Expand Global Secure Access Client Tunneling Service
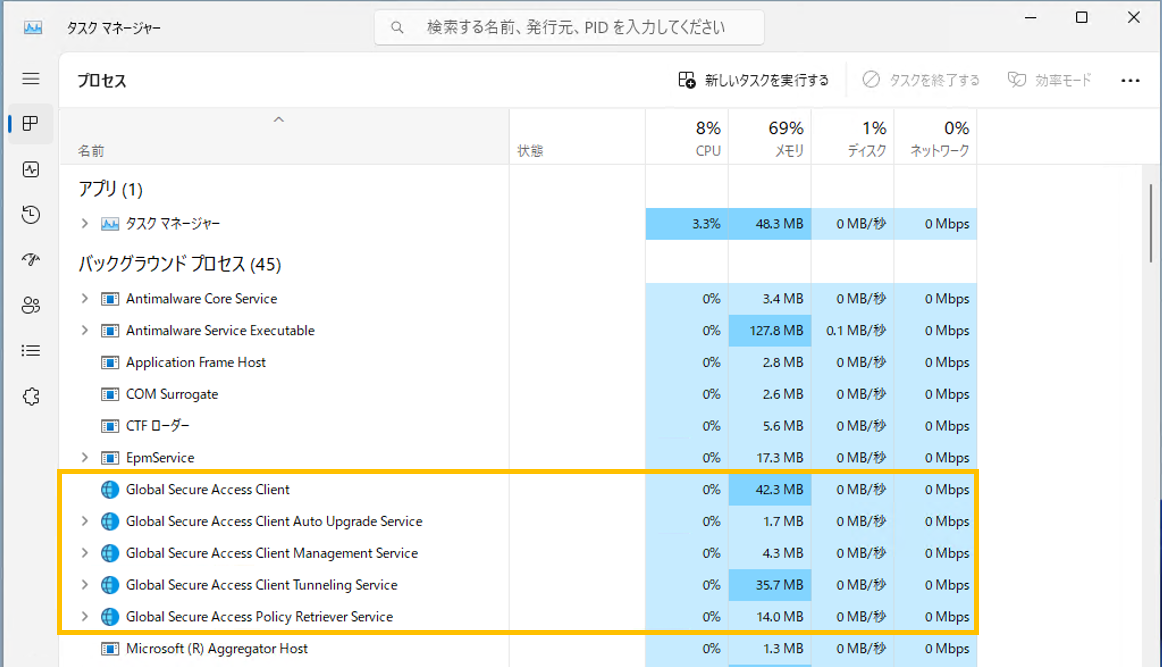 [84, 585]
